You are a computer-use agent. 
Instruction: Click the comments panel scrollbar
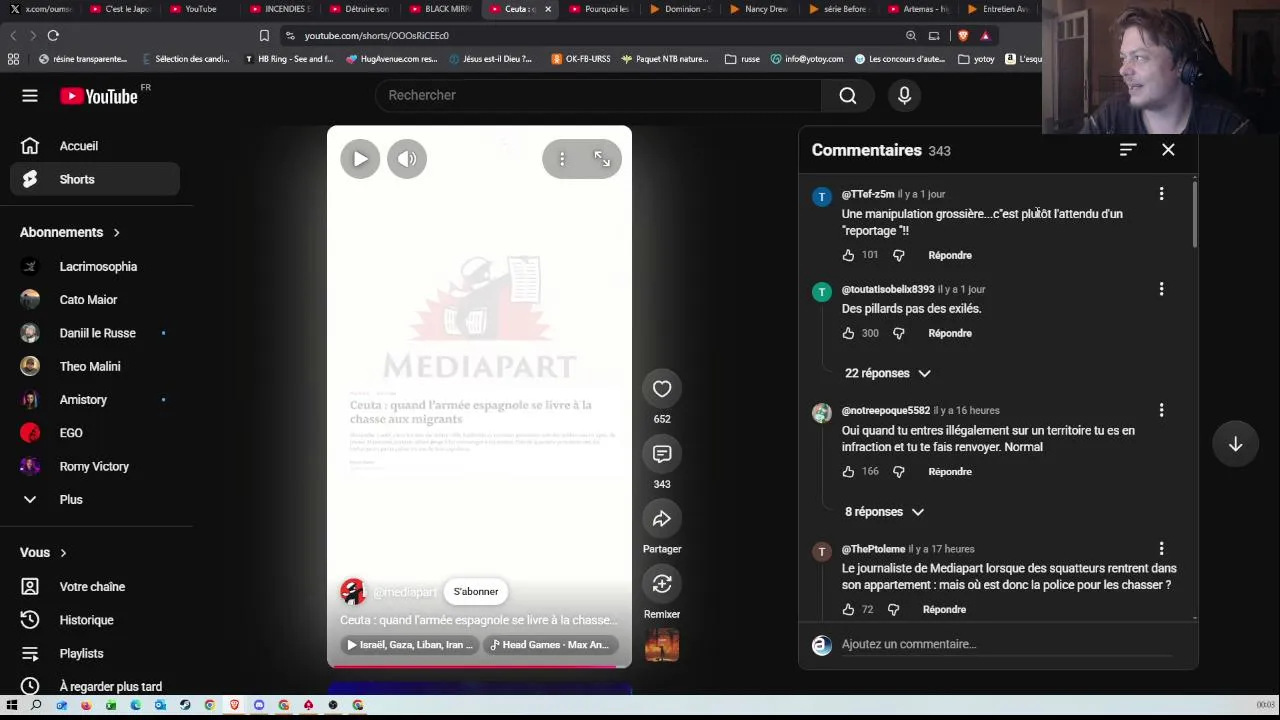[x=1194, y=212]
